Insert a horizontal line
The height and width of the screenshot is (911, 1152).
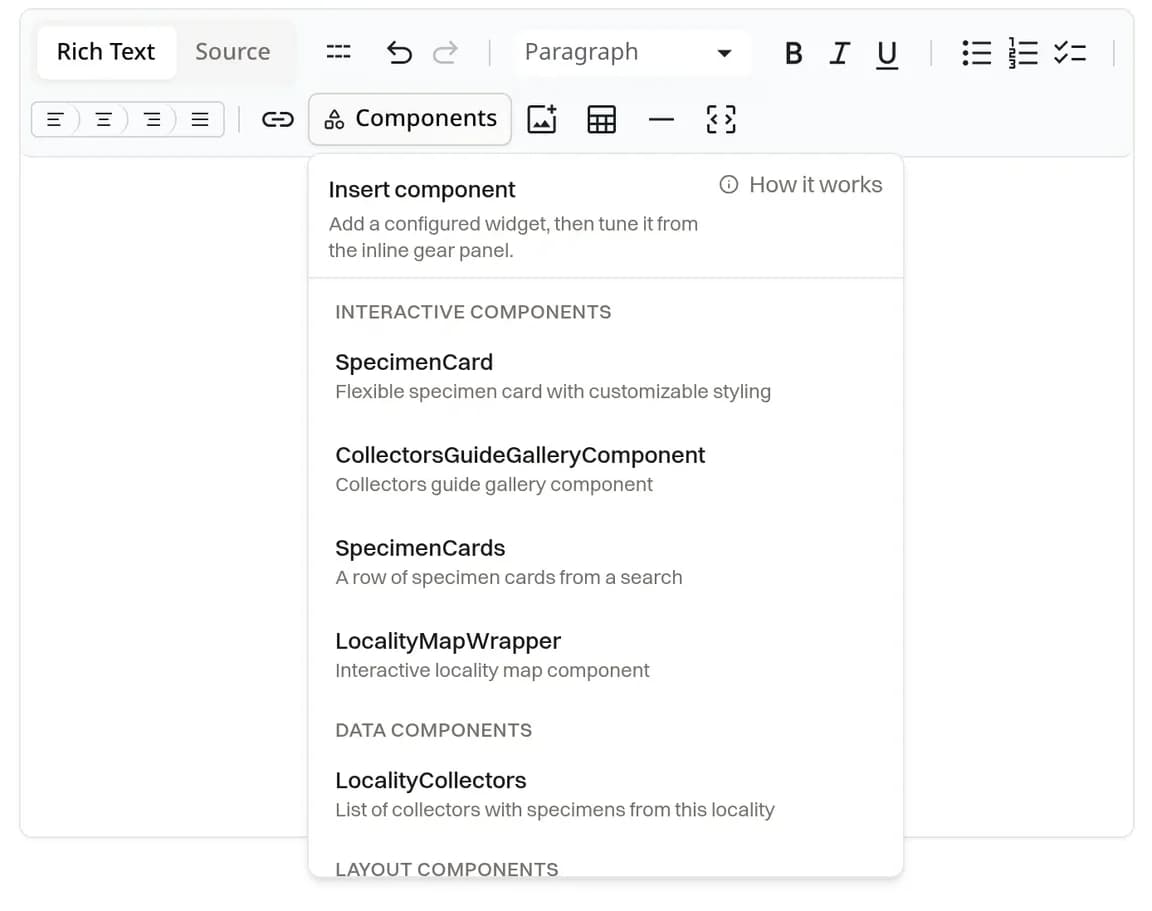pyautogui.click(x=661, y=119)
